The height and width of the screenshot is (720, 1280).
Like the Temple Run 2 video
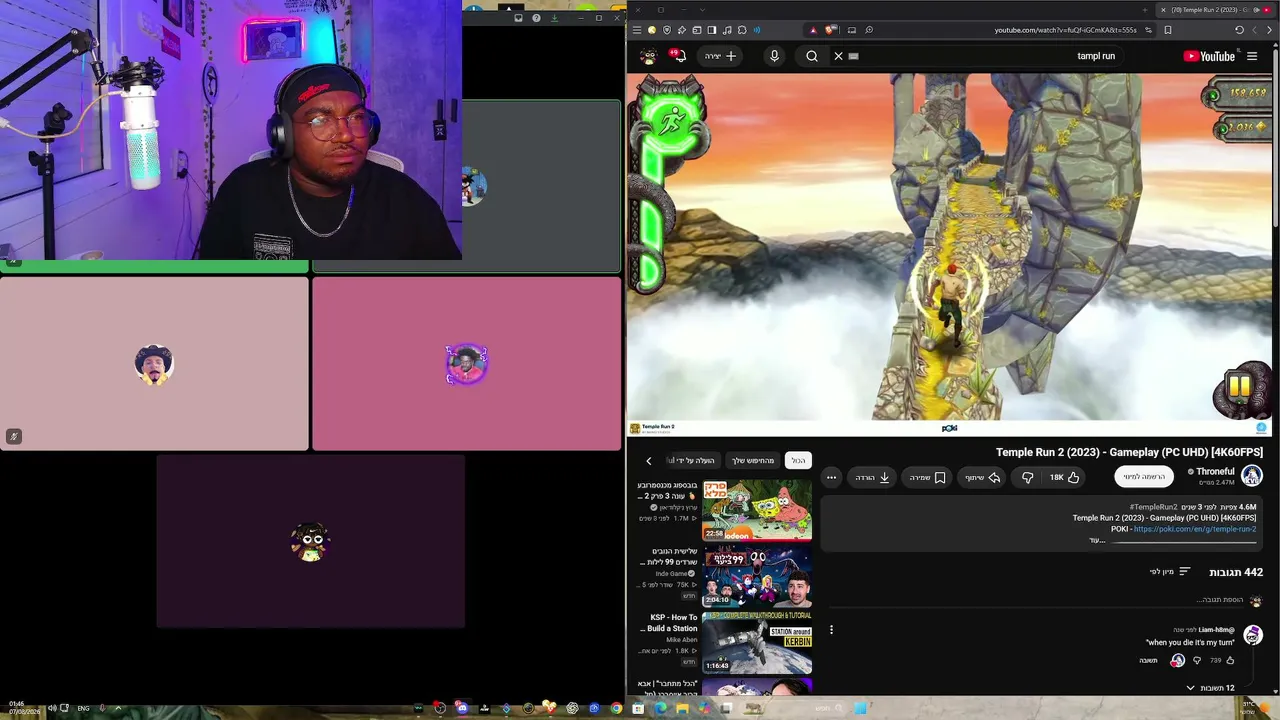tap(1064, 477)
